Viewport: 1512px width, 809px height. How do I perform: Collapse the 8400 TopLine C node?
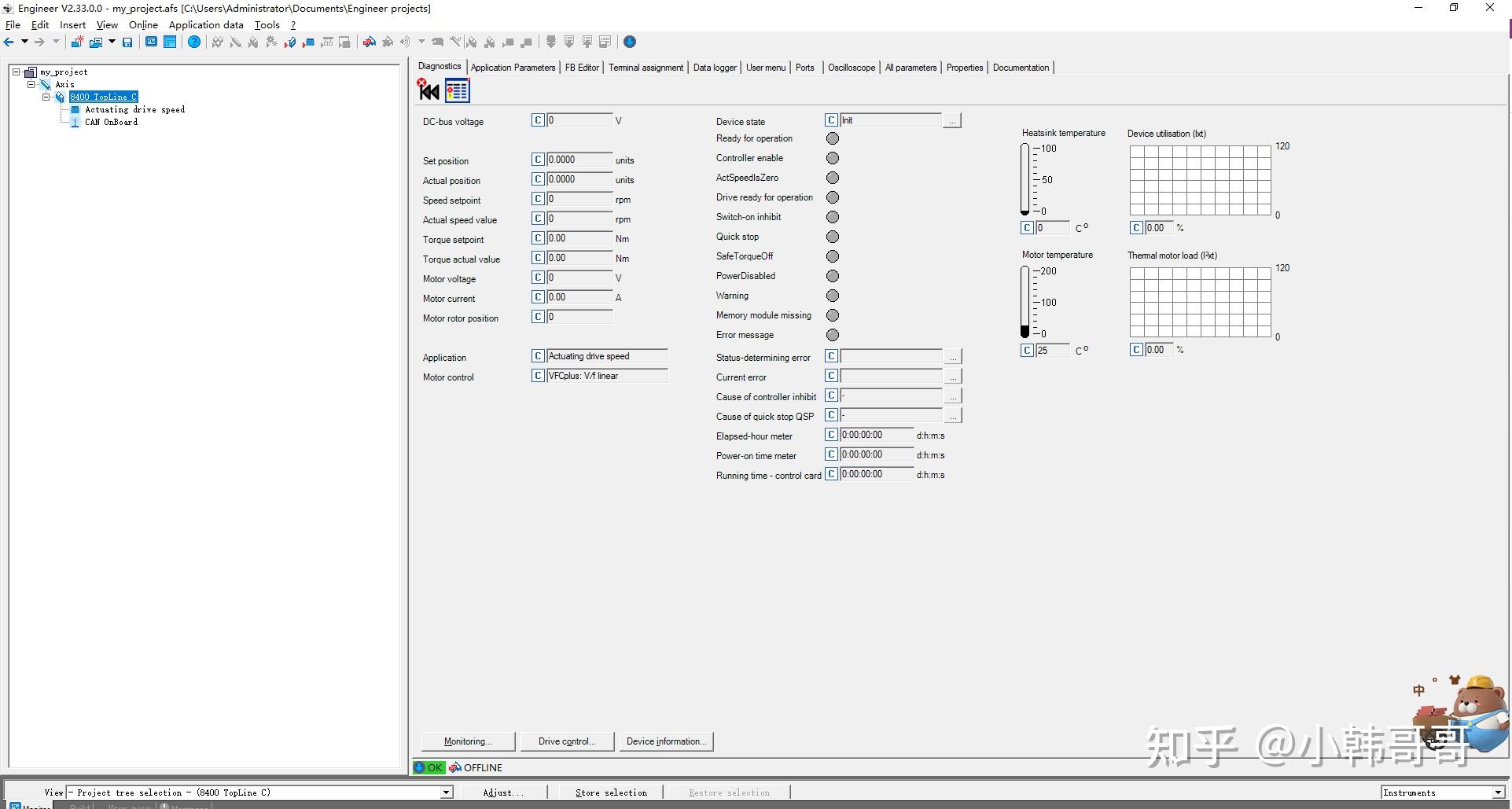pyautogui.click(x=46, y=97)
